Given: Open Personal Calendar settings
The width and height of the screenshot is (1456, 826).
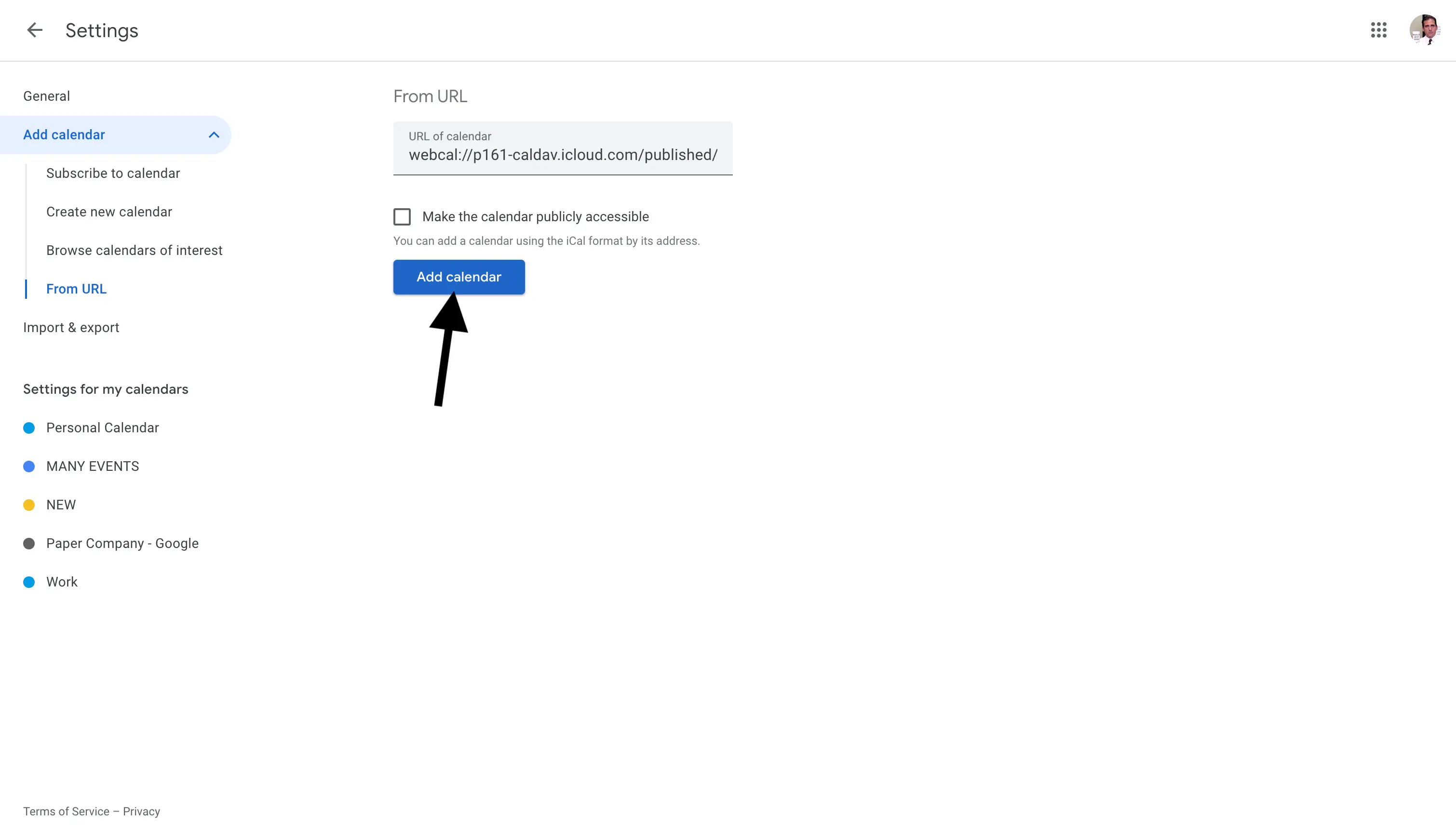Looking at the screenshot, I should [102, 427].
